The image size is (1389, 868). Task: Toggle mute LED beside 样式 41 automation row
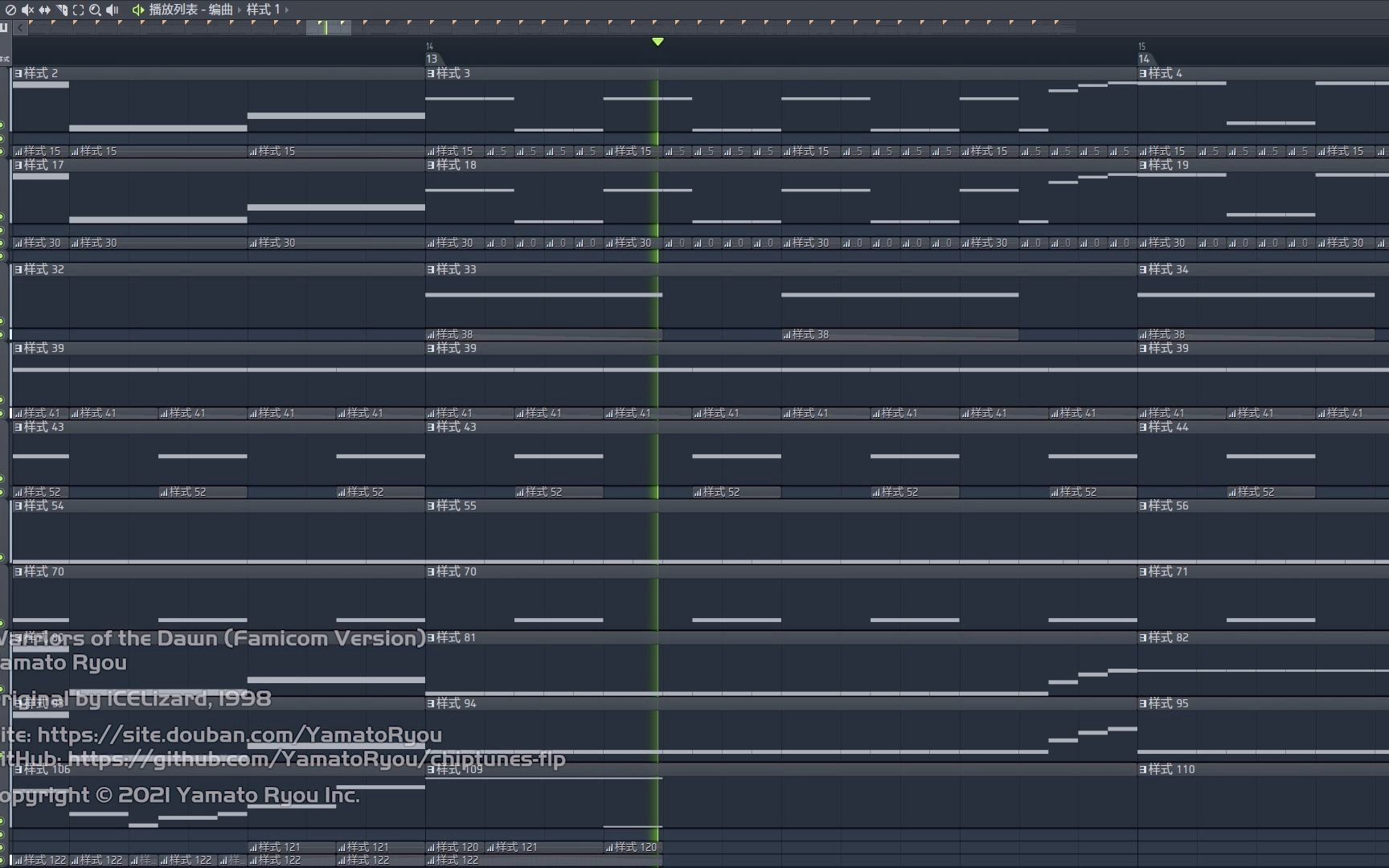pos(2,413)
